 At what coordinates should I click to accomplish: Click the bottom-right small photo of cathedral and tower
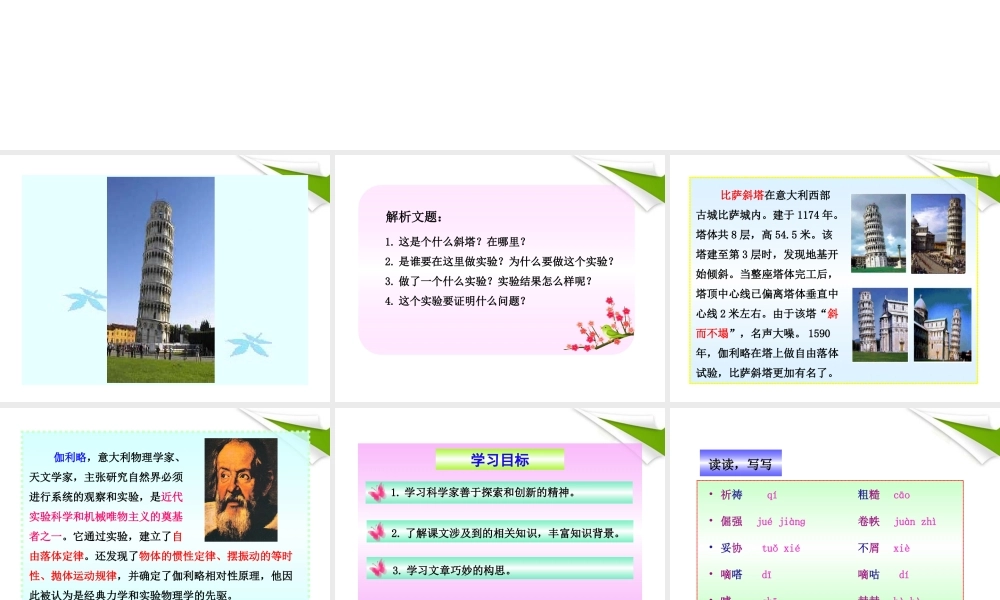pos(942,325)
